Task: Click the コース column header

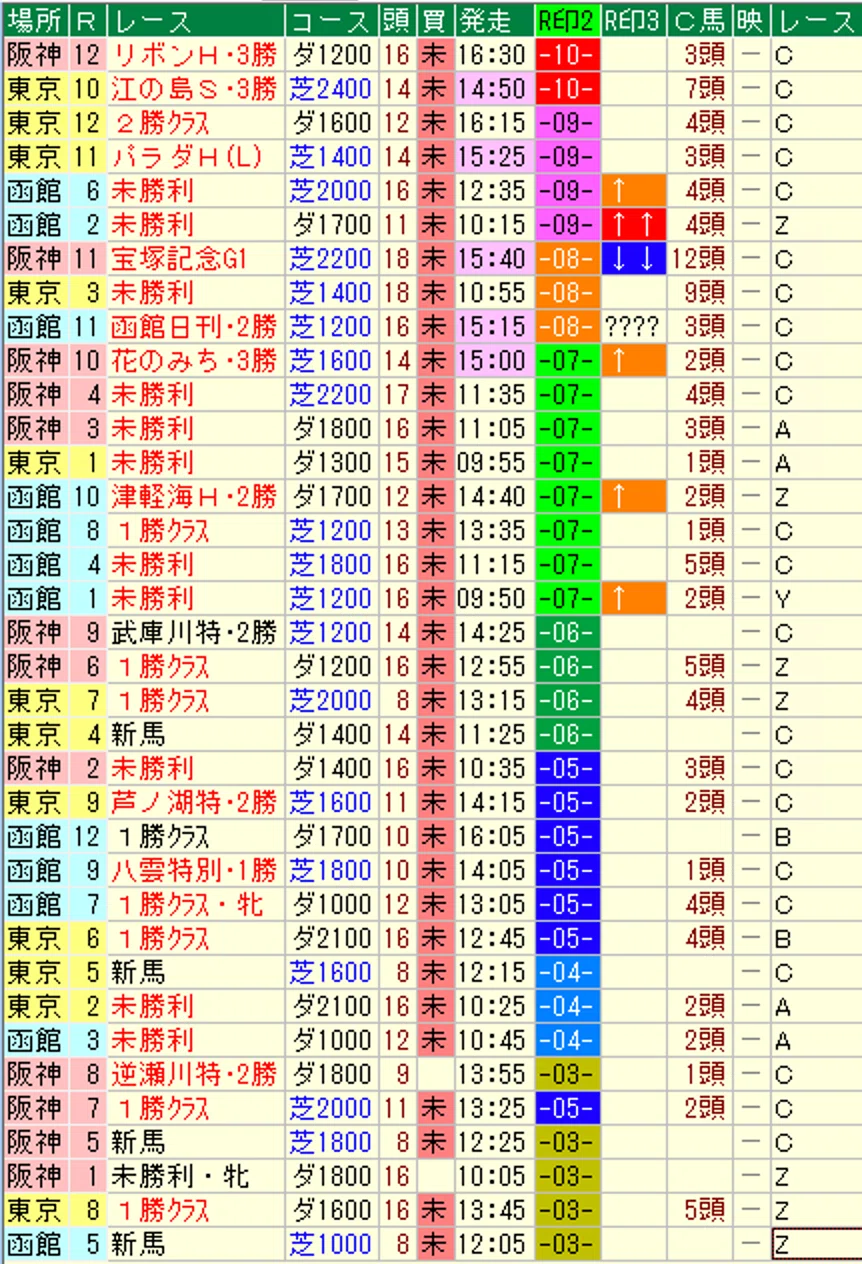Action: pyautogui.click(x=330, y=20)
